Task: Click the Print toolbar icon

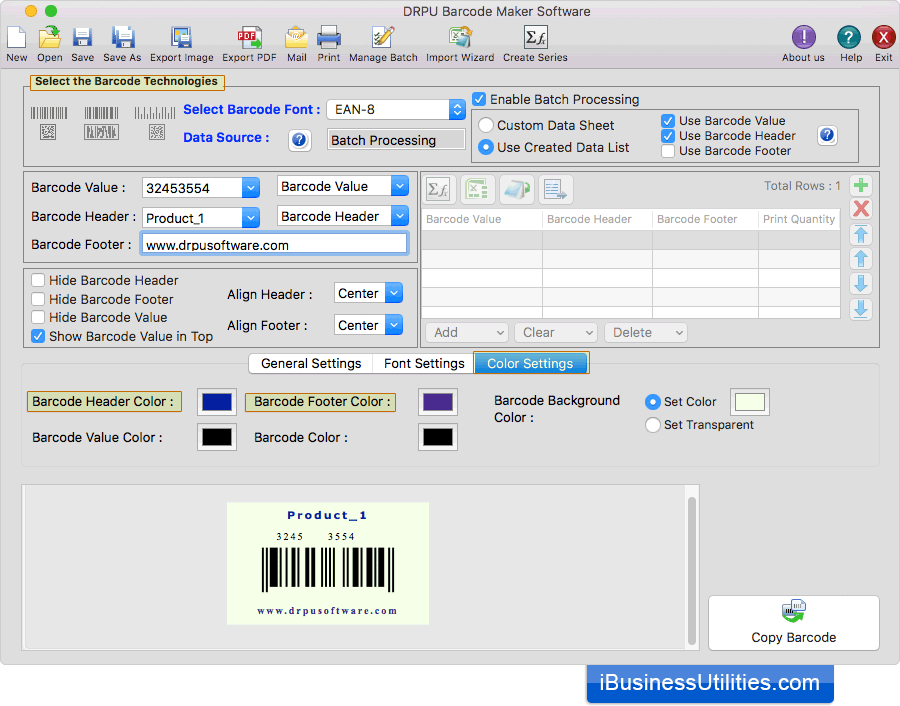Action: pyautogui.click(x=329, y=38)
